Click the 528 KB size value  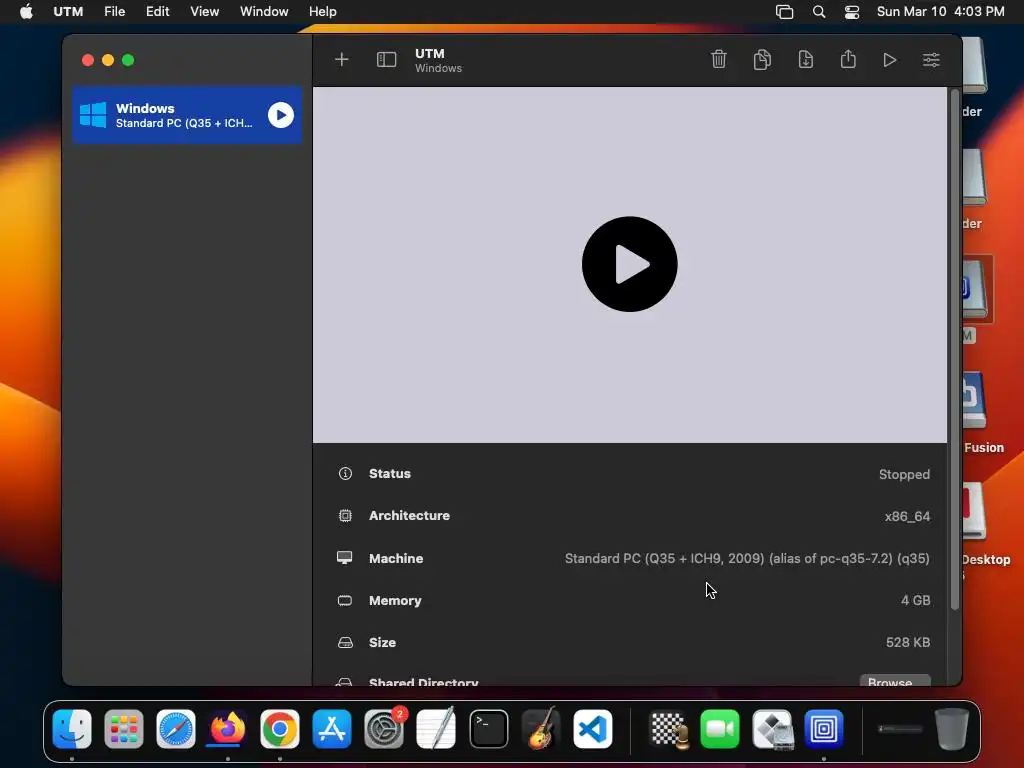pyautogui.click(x=908, y=642)
